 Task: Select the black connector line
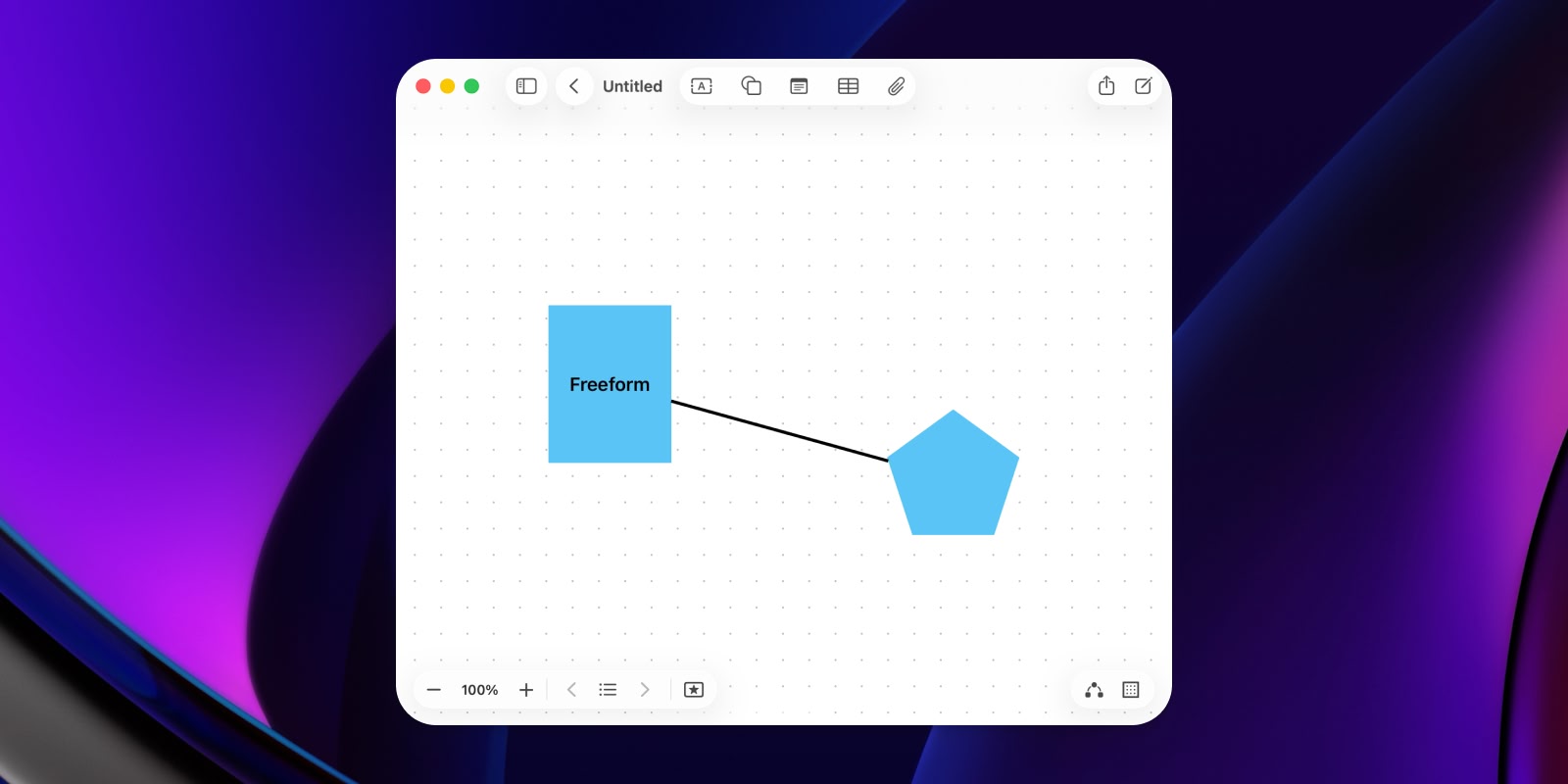point(779,430)
